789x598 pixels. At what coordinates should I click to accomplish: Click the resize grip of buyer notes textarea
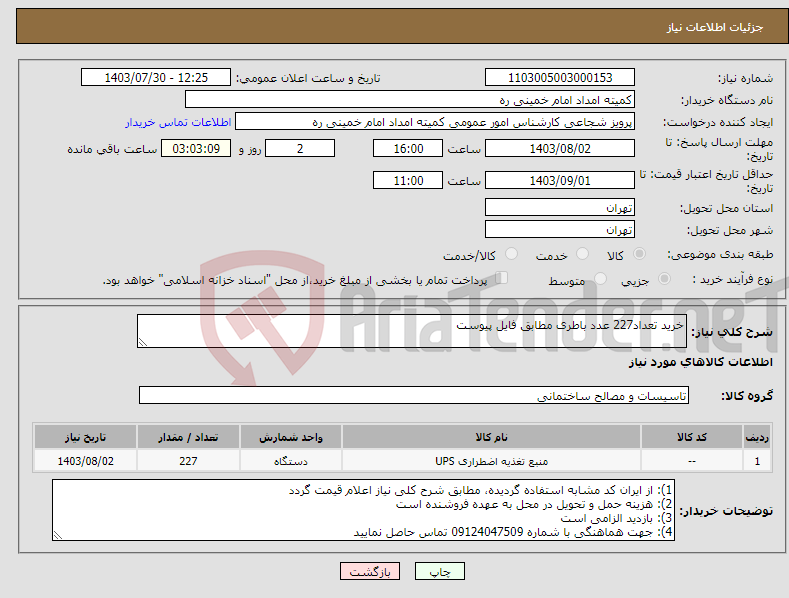58,536
